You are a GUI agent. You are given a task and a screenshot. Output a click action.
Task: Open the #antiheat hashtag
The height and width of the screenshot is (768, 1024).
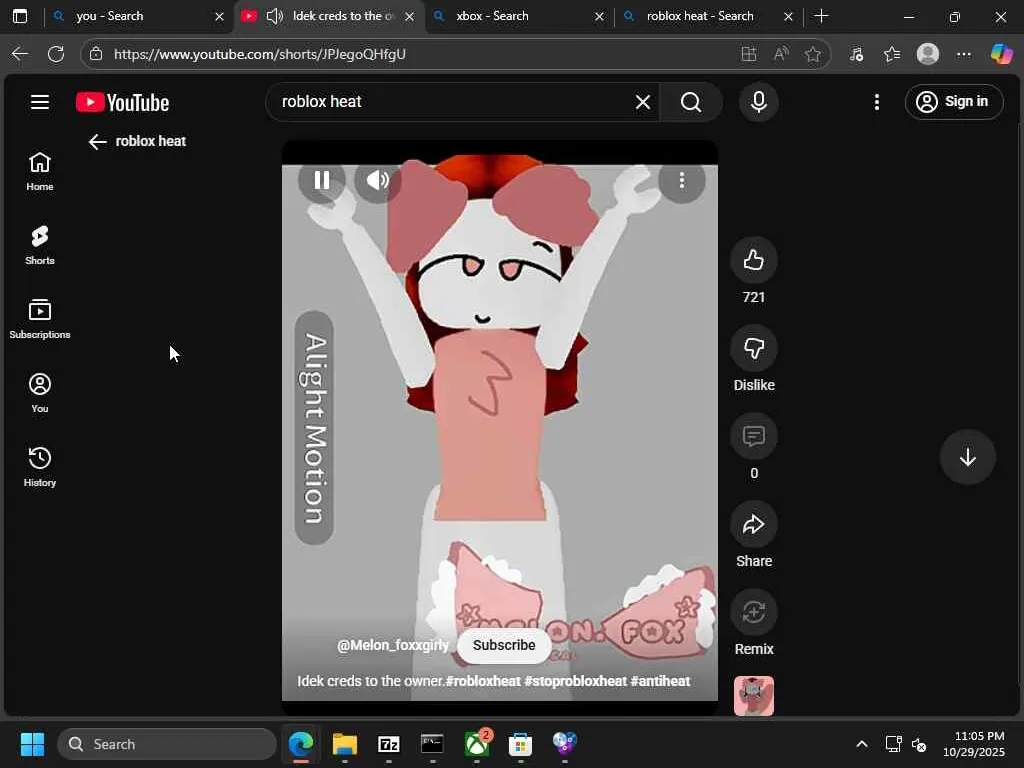[660, 681]
